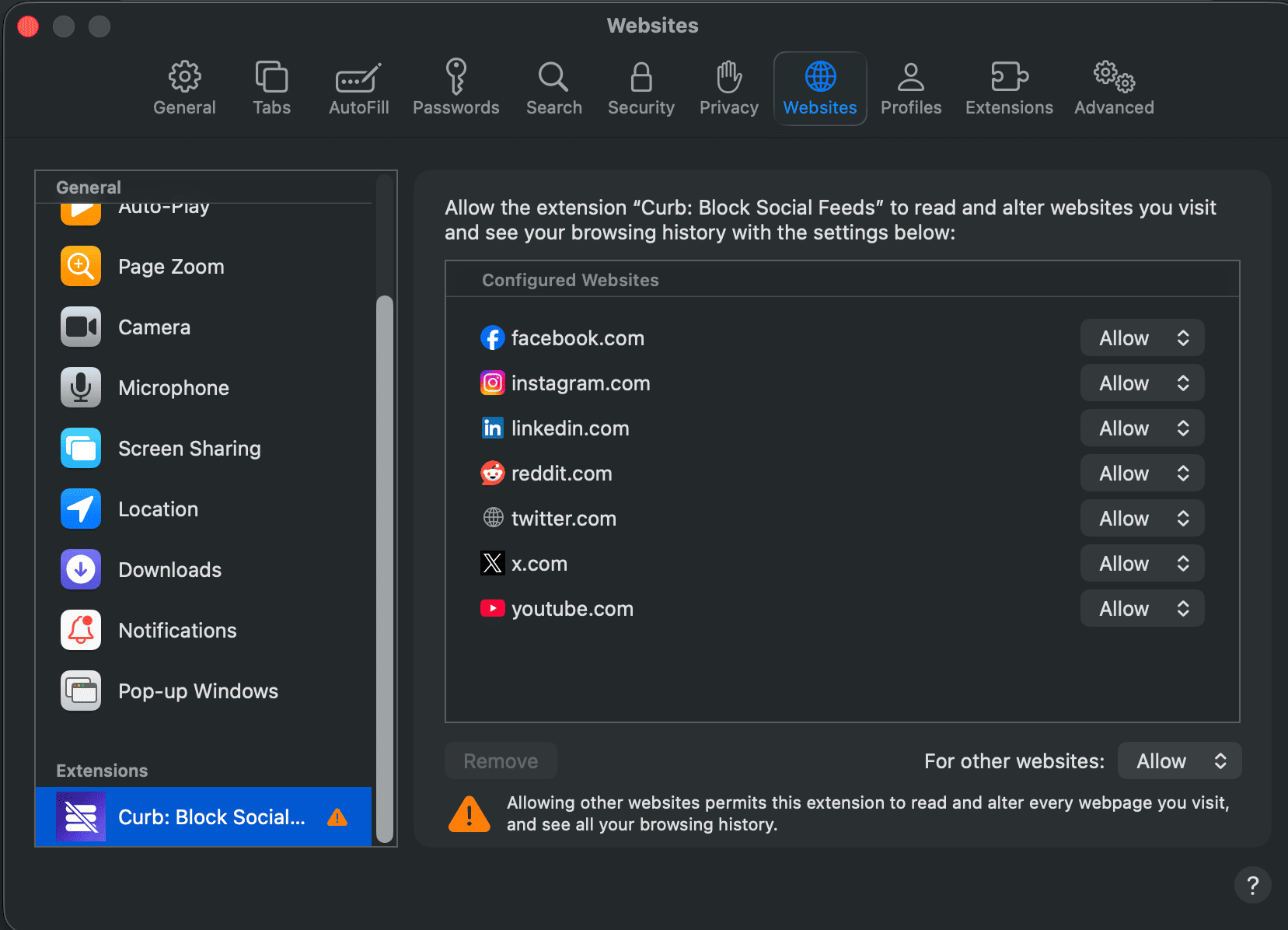This screenshot has width=1288, height=930.
Task: Select Pop-up Windows in sidebar
Action: pyautogui.click(x=204, y=691)
